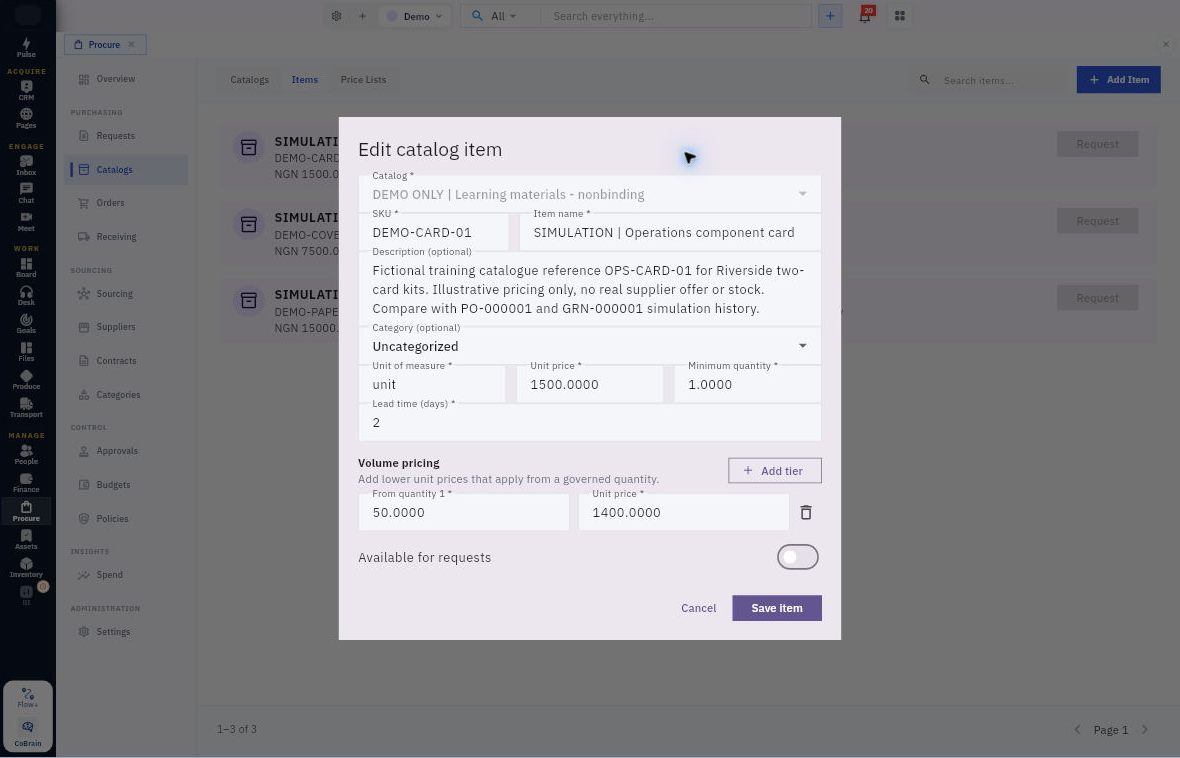Open the Inventory module
The width and height of the screenshot is (1180, 758).
[26, 567]
